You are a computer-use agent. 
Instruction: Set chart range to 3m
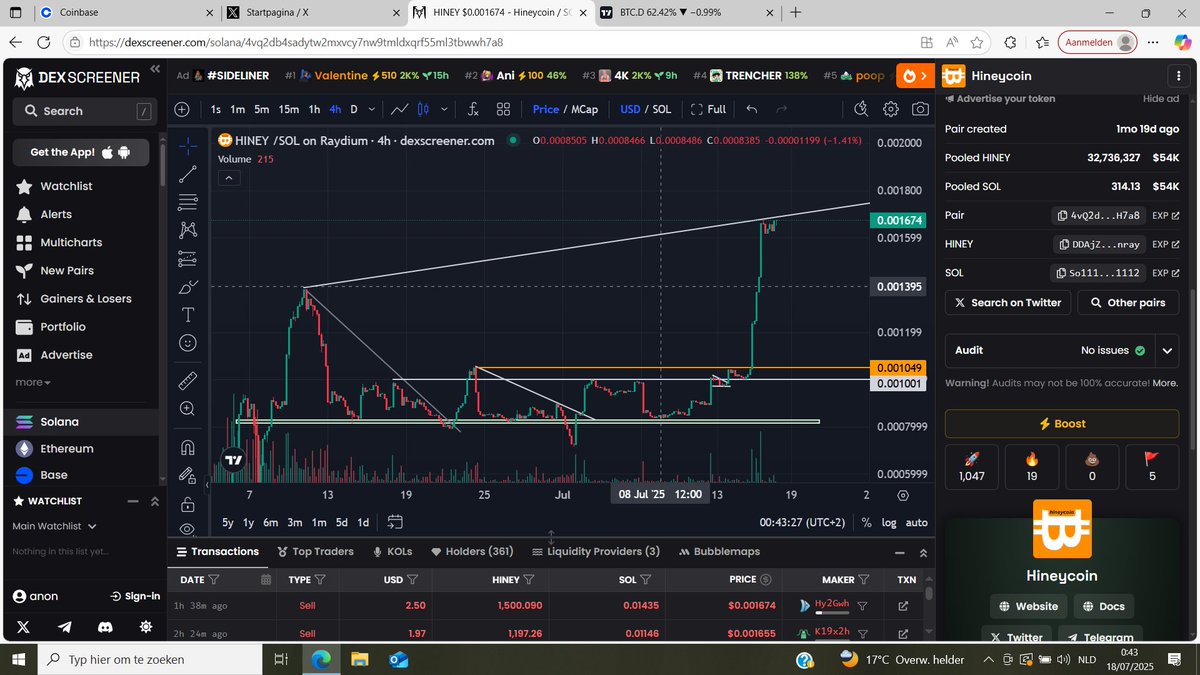[x=295, y=522]
